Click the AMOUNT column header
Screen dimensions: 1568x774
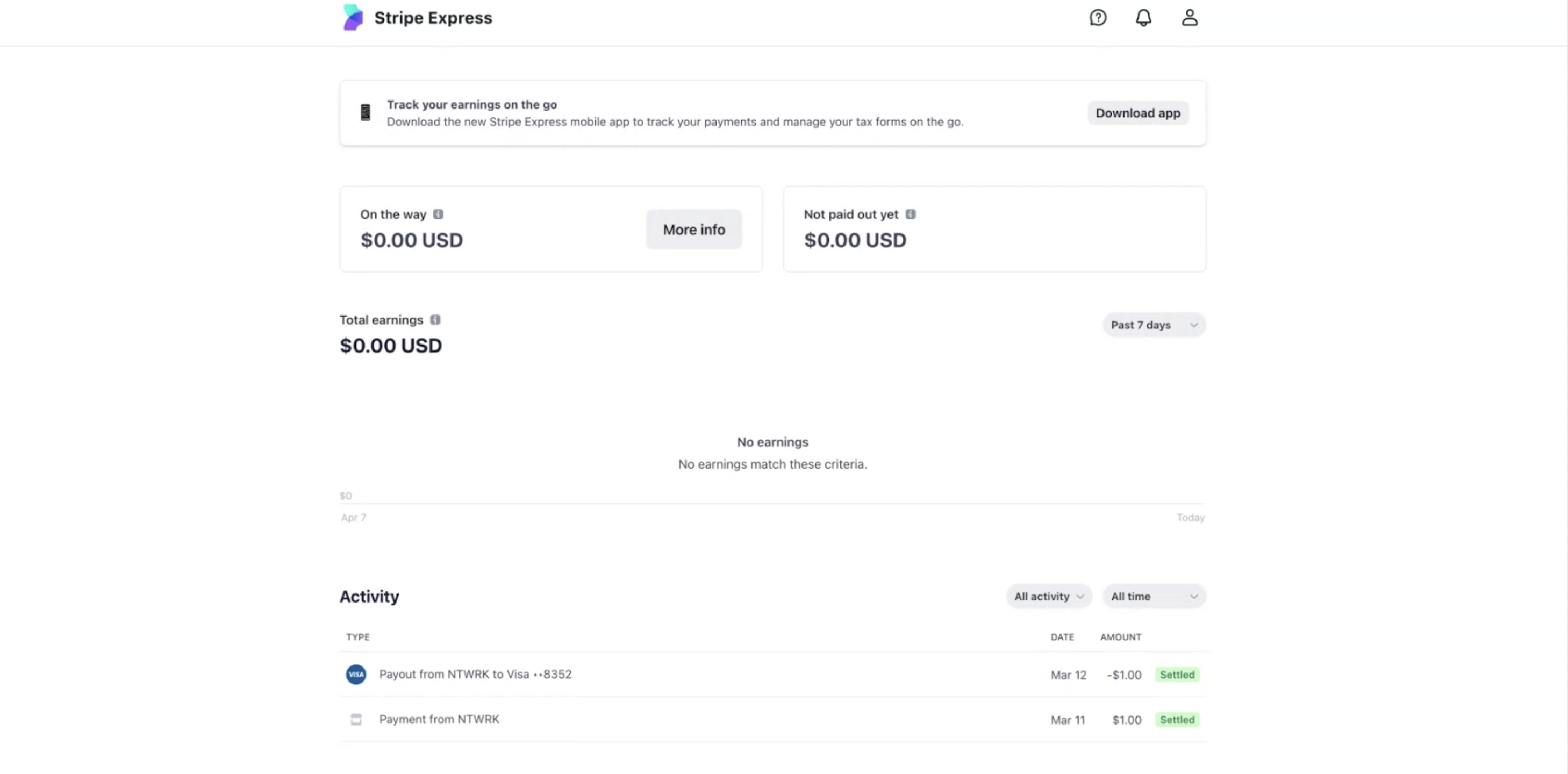tap(1121, 636)
